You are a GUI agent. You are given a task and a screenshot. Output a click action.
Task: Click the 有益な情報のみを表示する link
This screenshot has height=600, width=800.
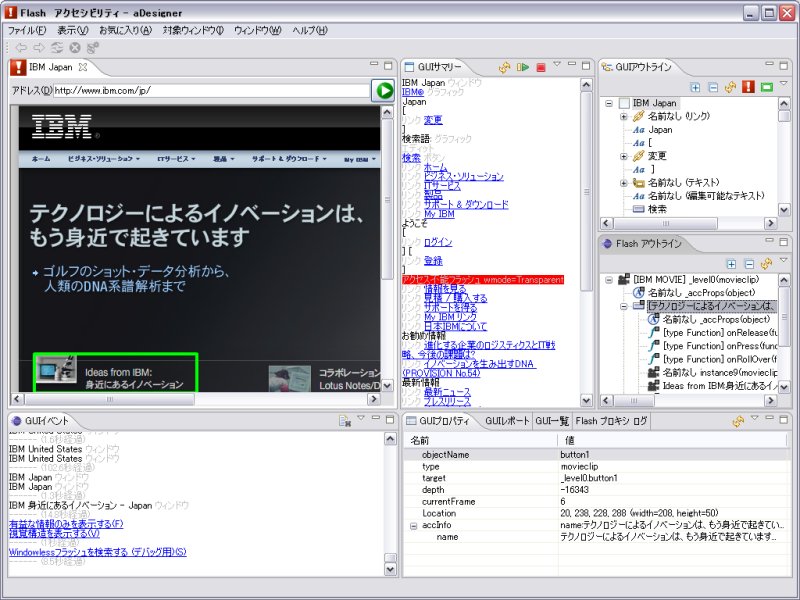tap(66, 524)
